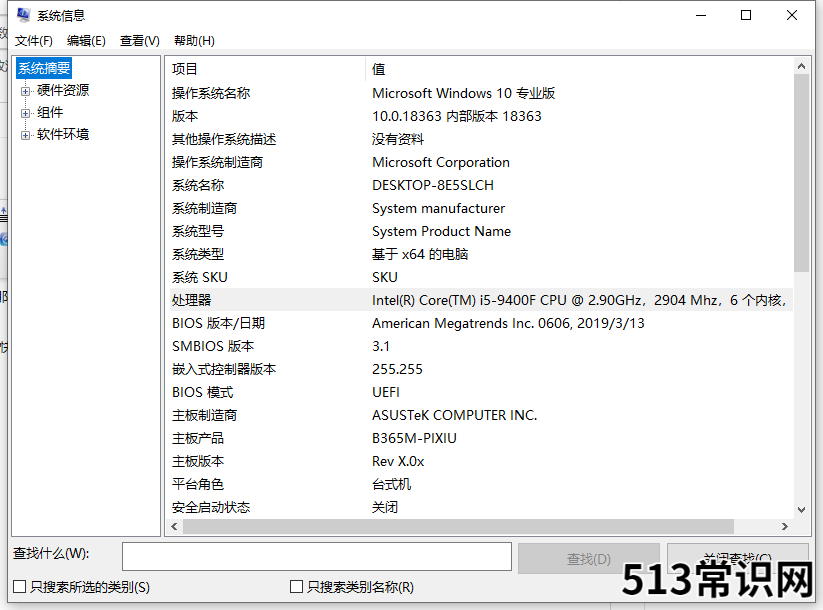This screenshot has width=823, height=610.
Task: Select the SMBIOS 版本 row
Action: (481, 346)
